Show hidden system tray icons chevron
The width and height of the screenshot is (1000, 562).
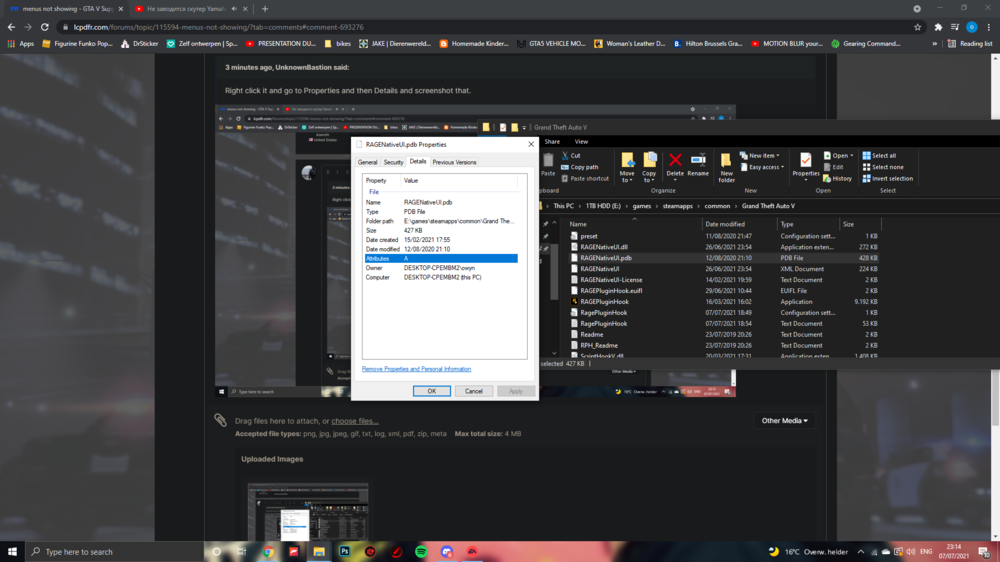point(860,552)
